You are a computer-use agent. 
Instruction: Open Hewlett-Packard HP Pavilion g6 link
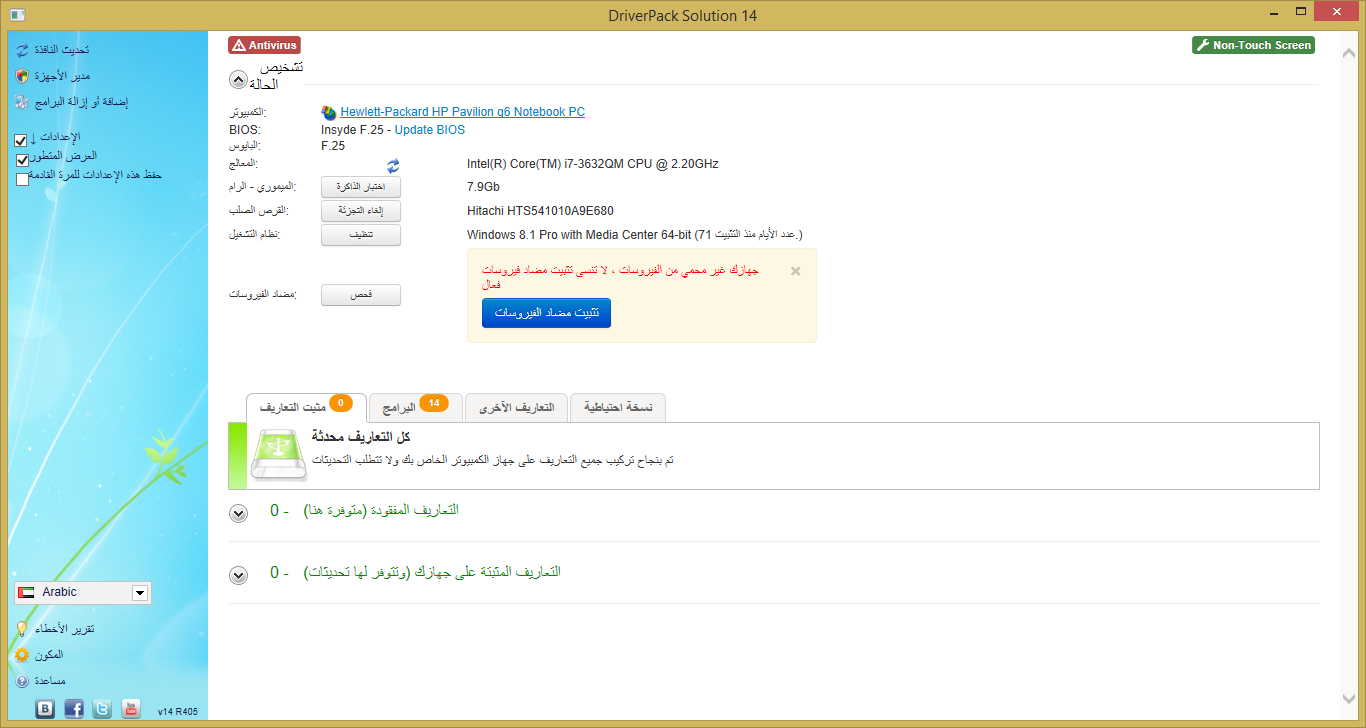463,112
